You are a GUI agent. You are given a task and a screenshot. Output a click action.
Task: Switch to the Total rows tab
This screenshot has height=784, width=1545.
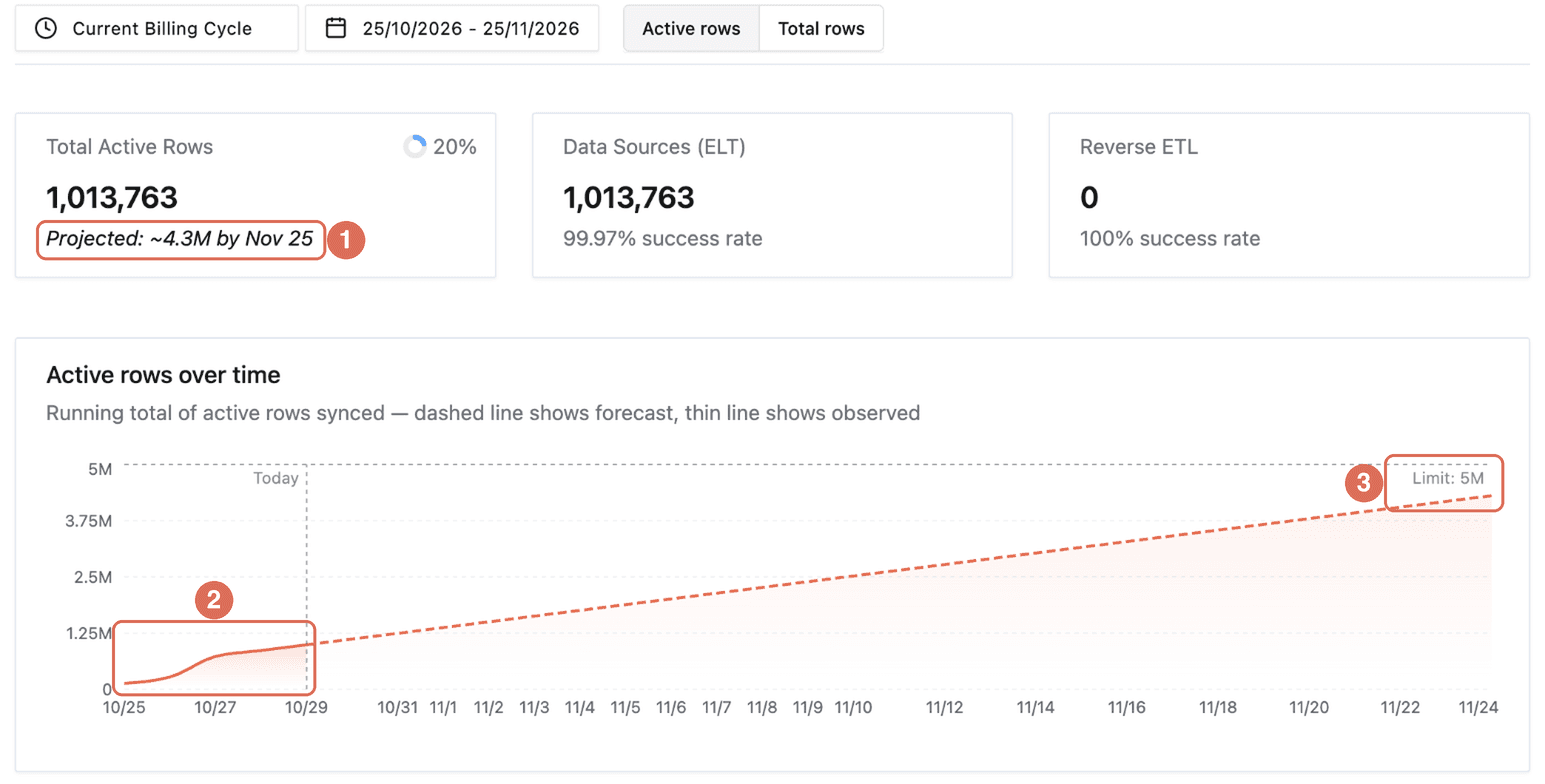tap(821, 28)
